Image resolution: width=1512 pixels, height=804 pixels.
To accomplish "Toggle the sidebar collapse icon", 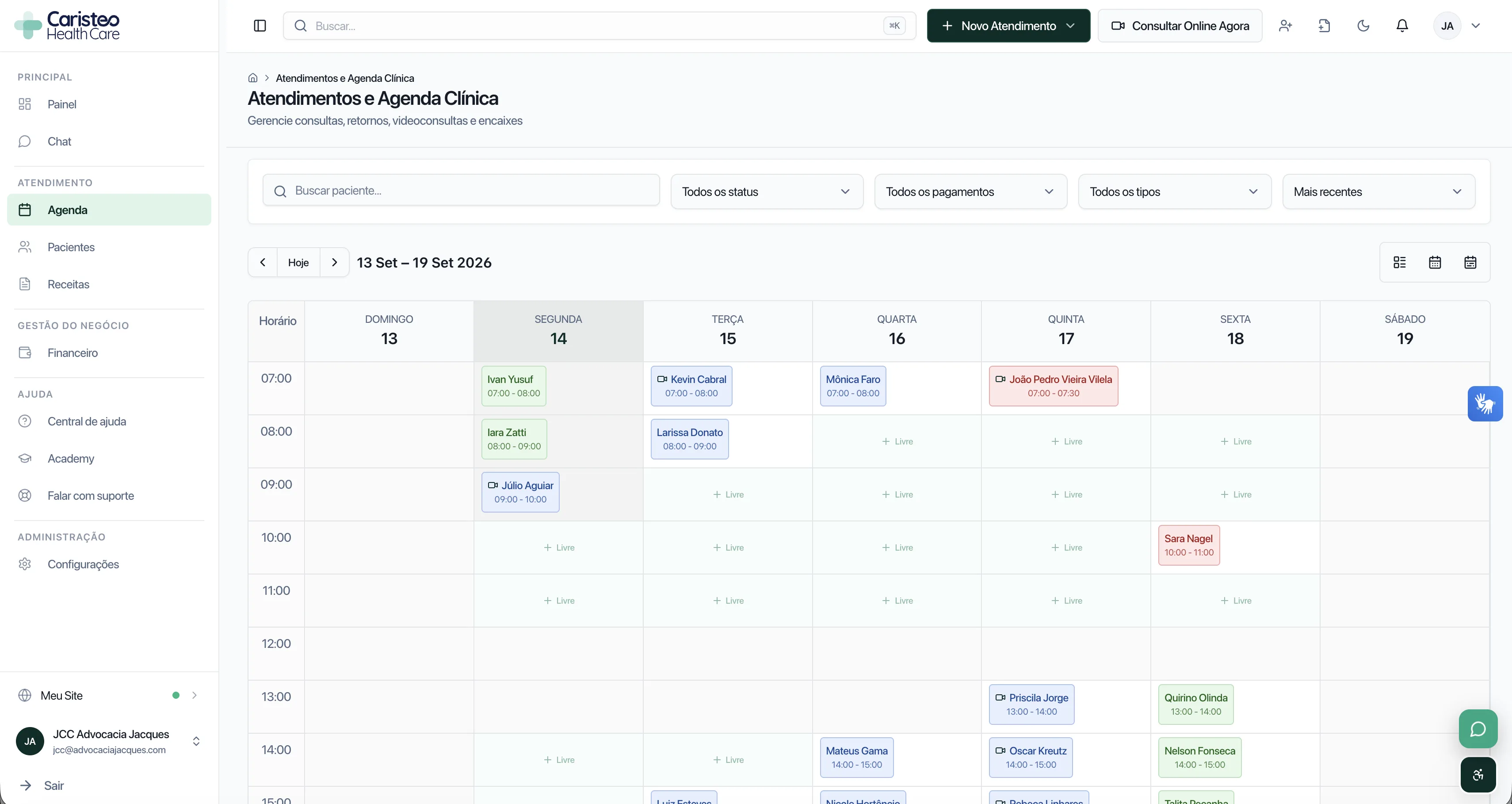I will point(260,26).
